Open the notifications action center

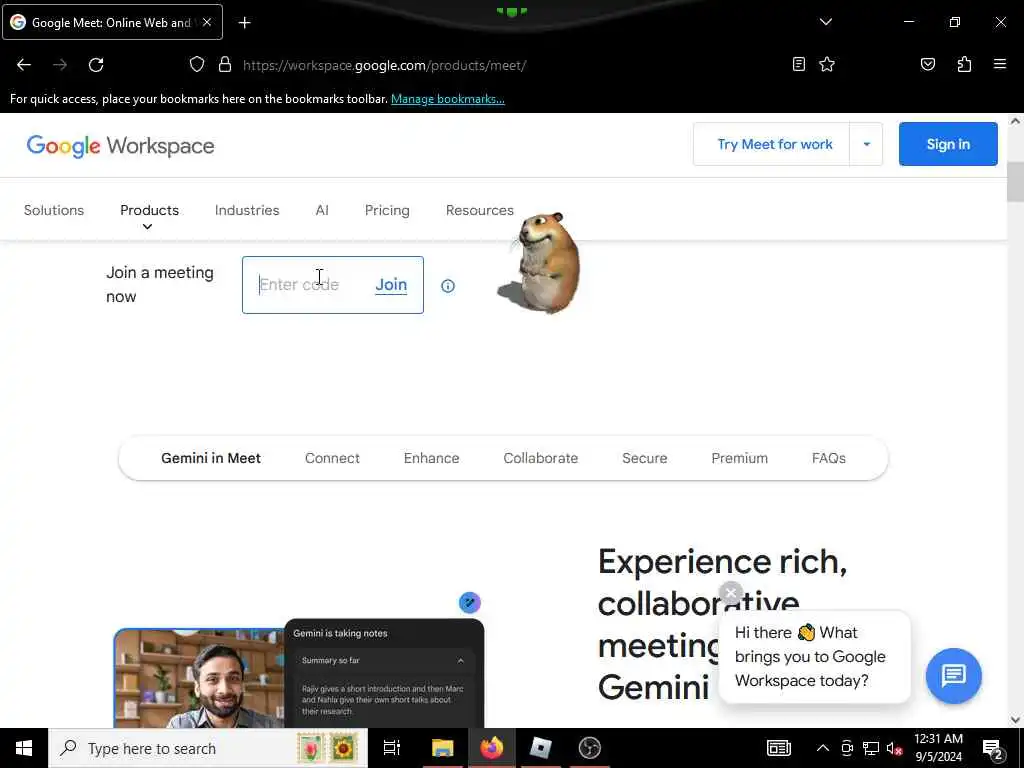pyautogui.click(x=993, y=749)
